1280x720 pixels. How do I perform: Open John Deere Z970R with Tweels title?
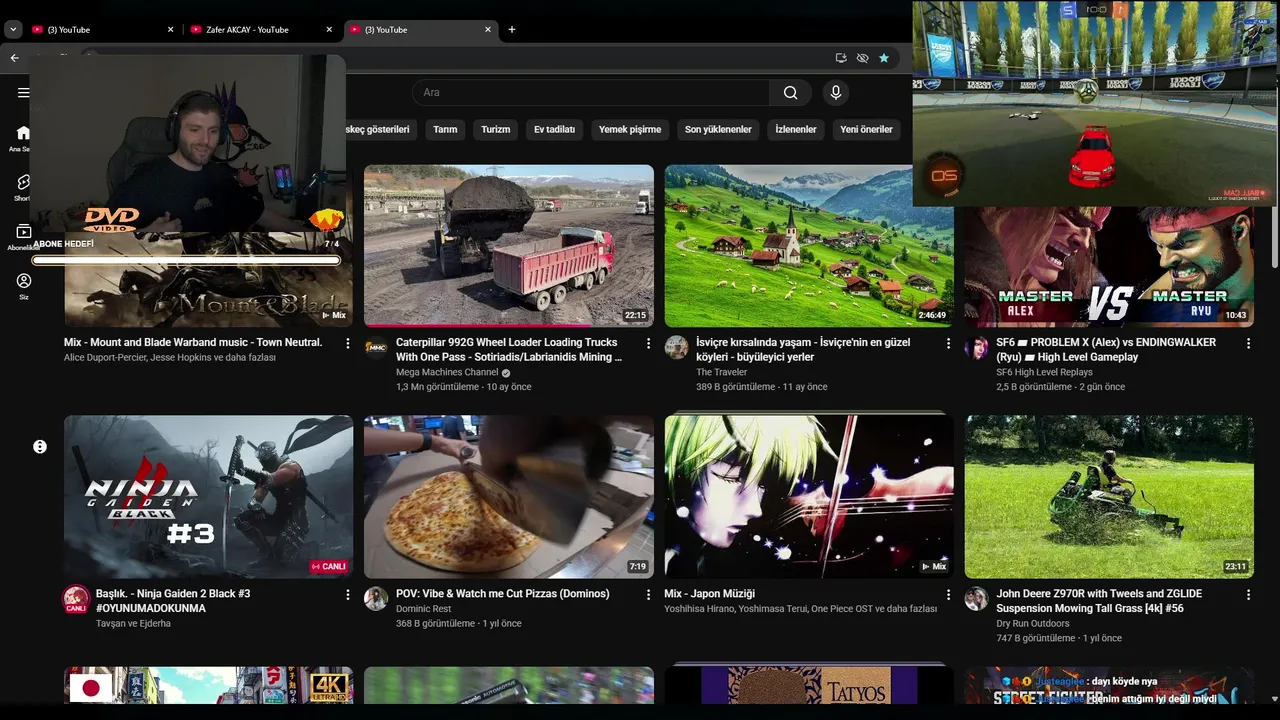tap(1099, 600)
